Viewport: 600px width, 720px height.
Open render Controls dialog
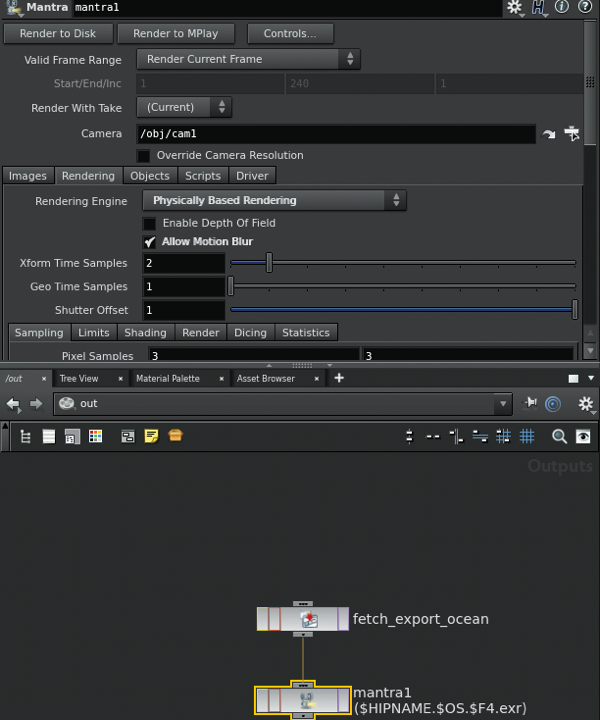(x=290, y=34)
